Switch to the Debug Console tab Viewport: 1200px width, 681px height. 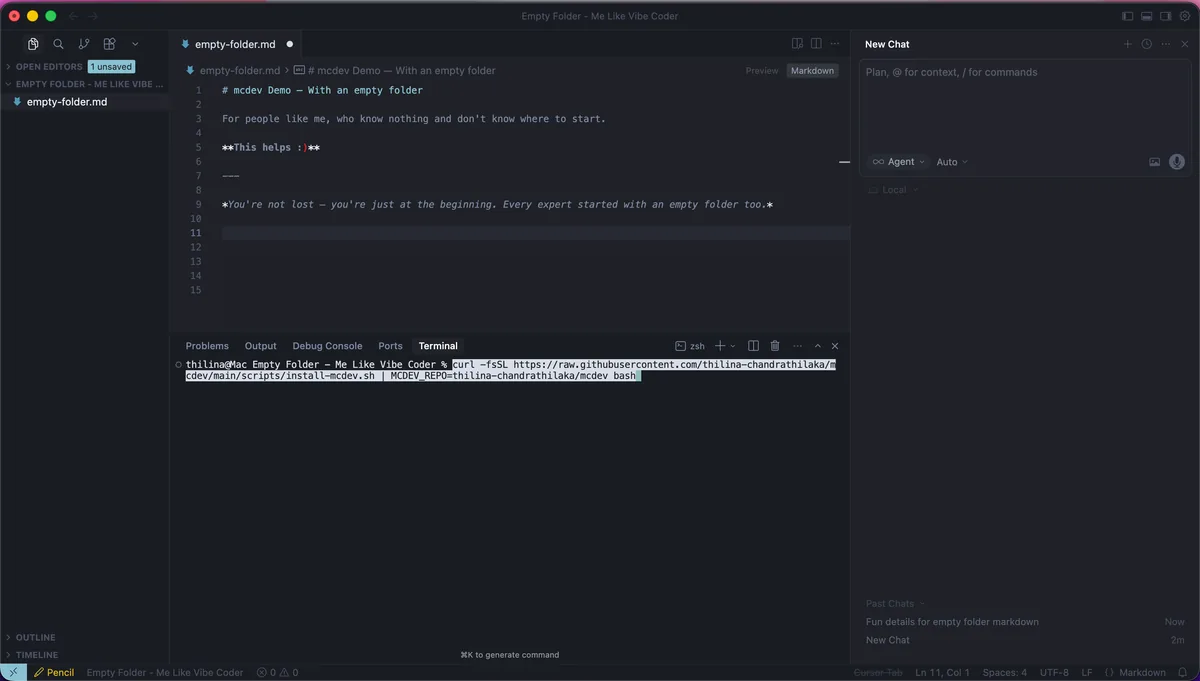click(x=328, y=346)
